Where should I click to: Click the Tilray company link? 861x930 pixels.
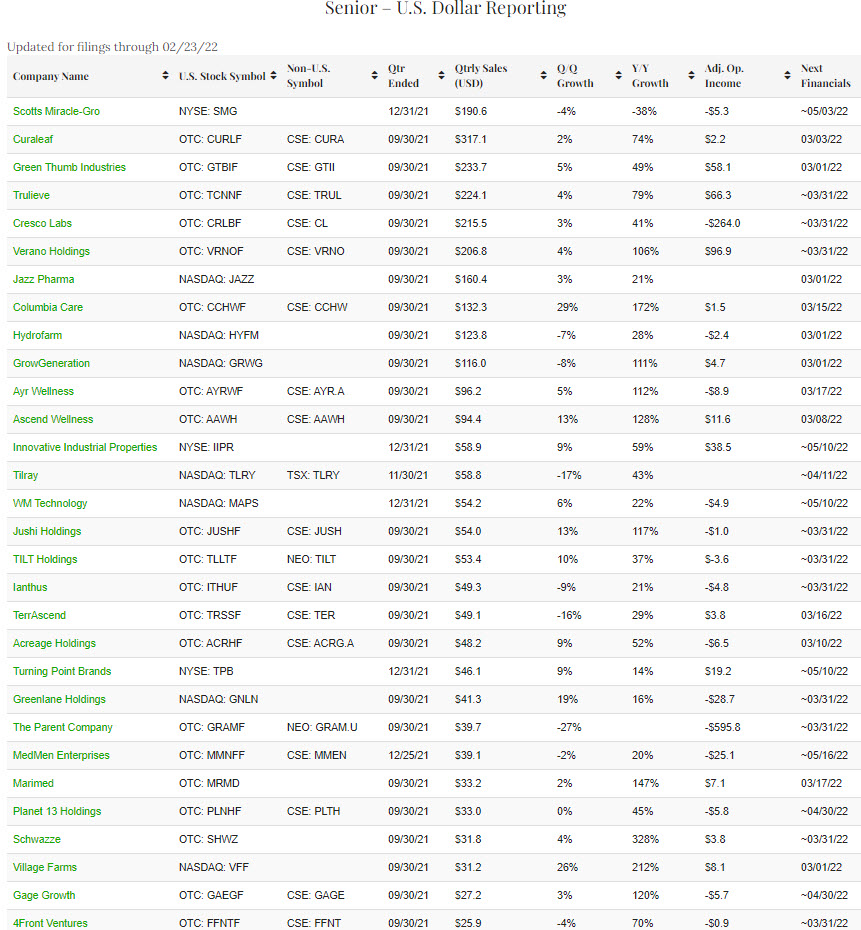(x=26, y=475)
